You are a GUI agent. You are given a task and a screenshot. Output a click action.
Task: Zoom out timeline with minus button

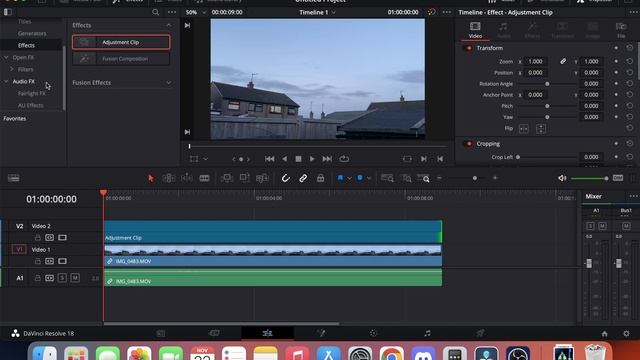[439, 178]
